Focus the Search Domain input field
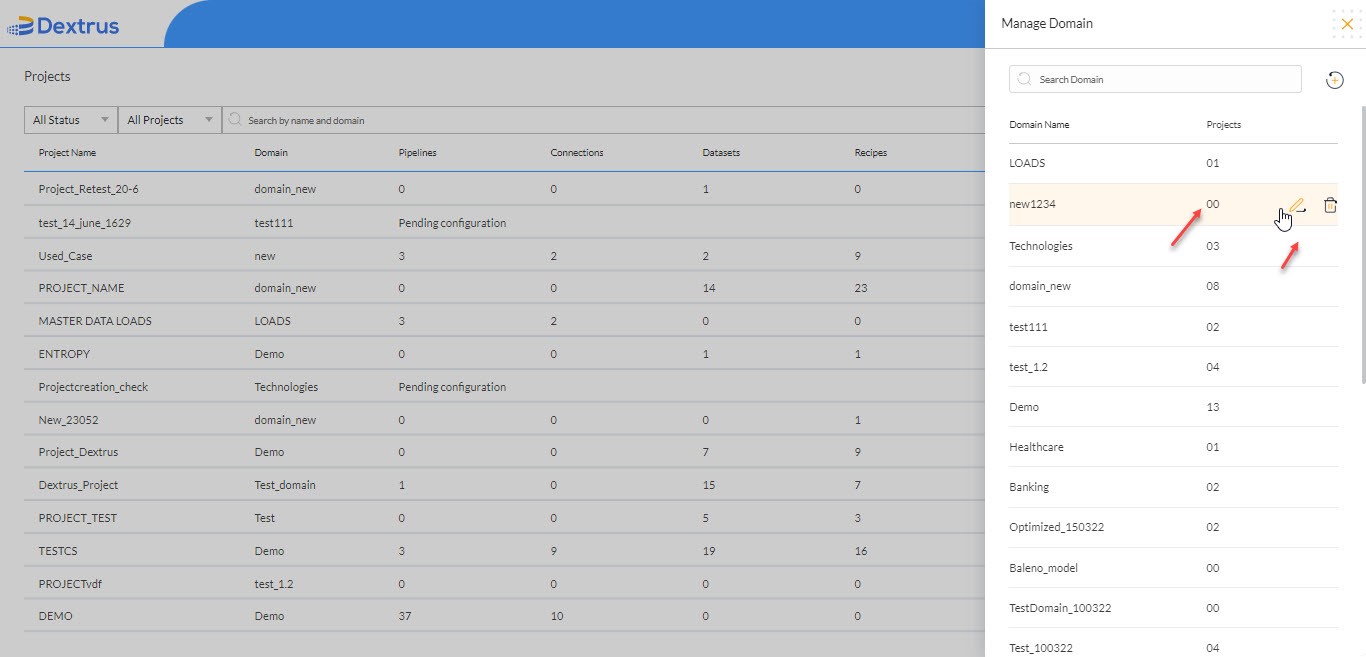 pos(1155,79)
